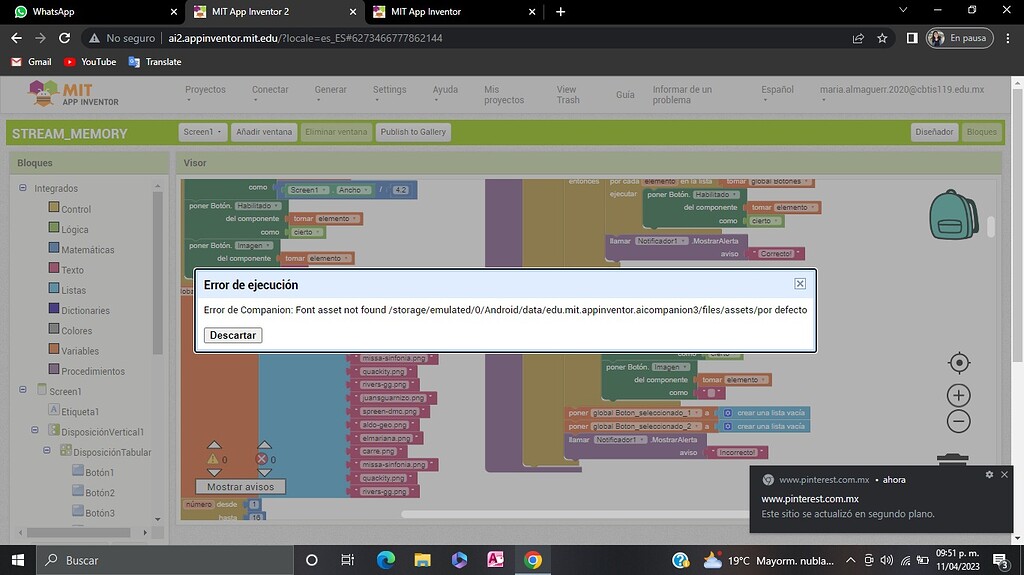
Task: Switch to the Diseñador view
Action: coord(935,132)
